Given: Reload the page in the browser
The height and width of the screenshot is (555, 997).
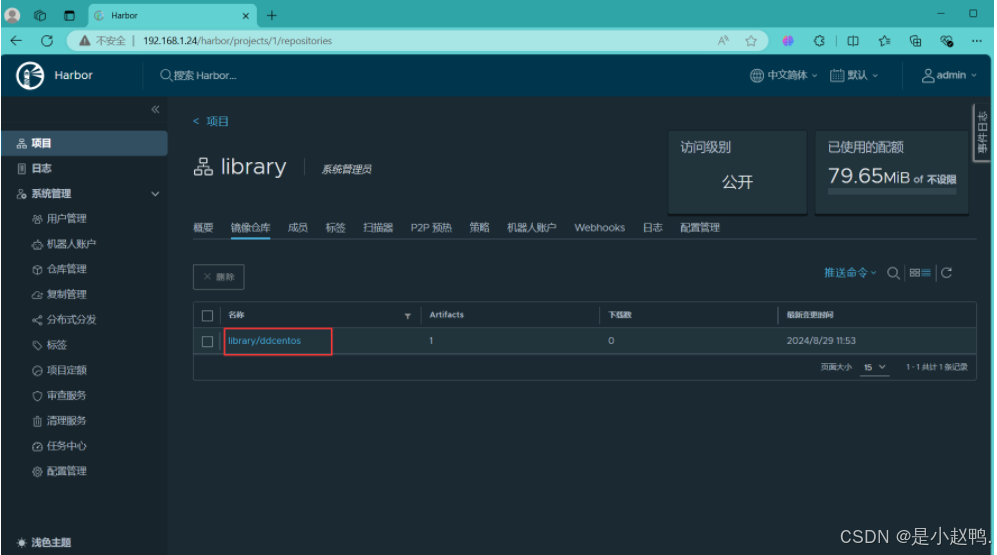Looking at the screenshot, I should [x=47, y=41].
